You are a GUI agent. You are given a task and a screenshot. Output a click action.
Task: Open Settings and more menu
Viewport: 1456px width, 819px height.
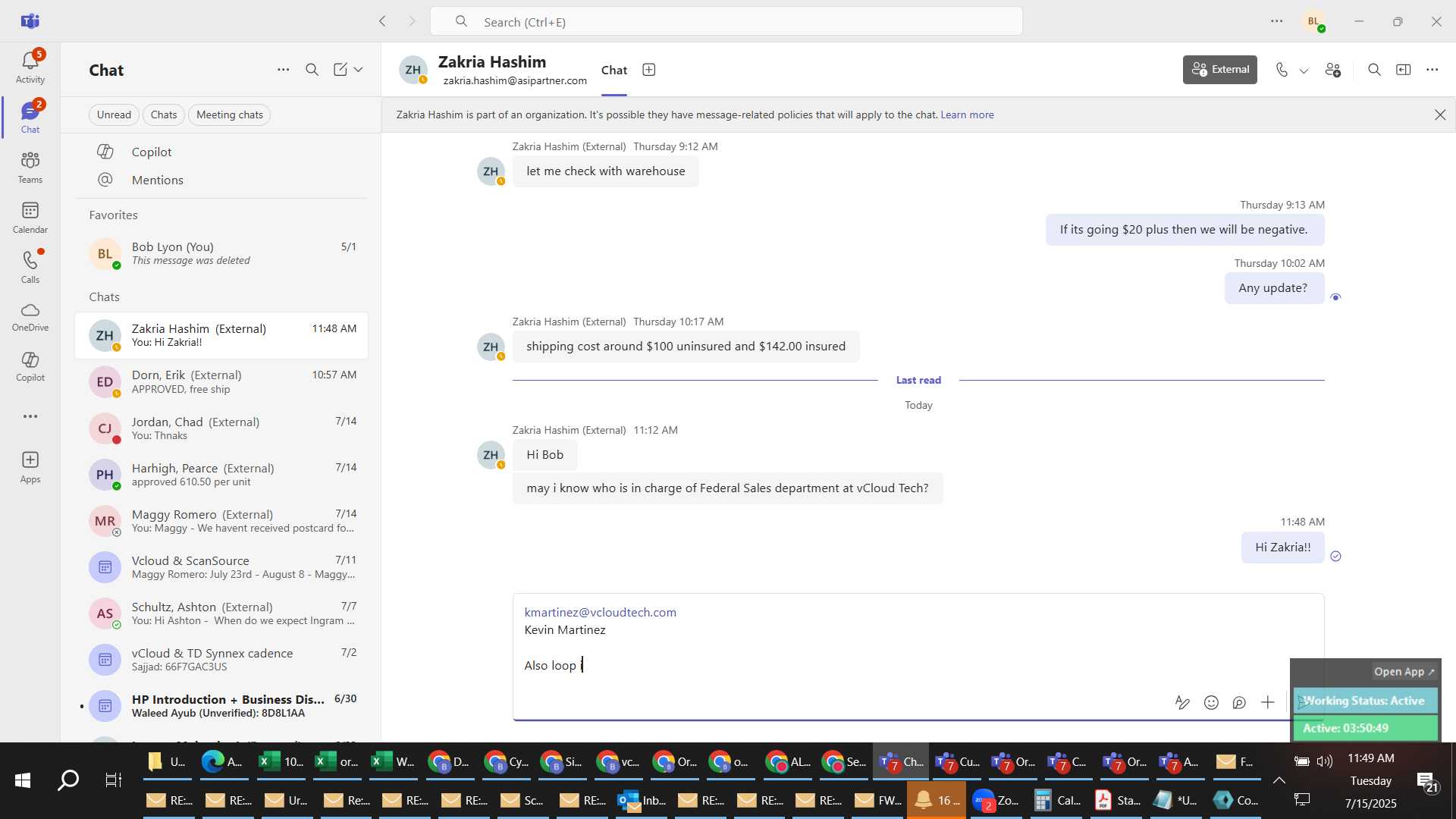point(1277,21)
